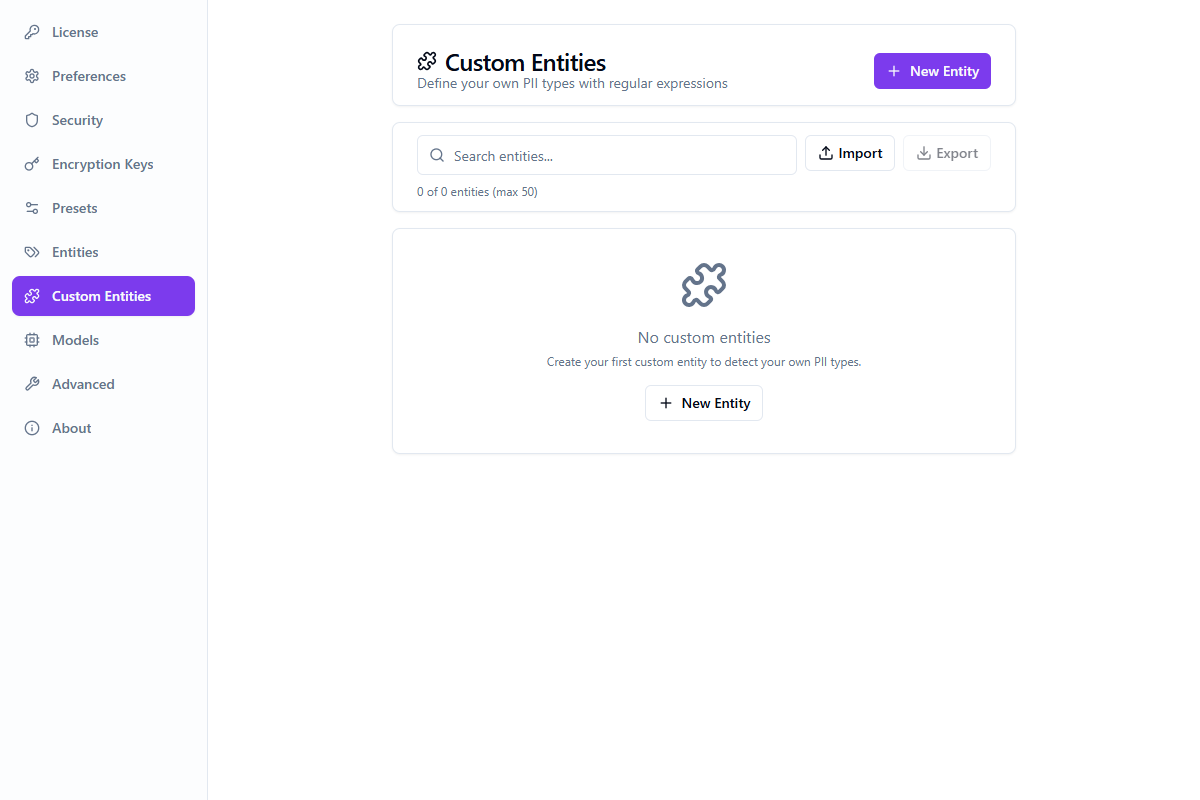Screen dimensions: 1200x800
Task: Click the Preferences gear icon
Action: click(x=30, y=75)
